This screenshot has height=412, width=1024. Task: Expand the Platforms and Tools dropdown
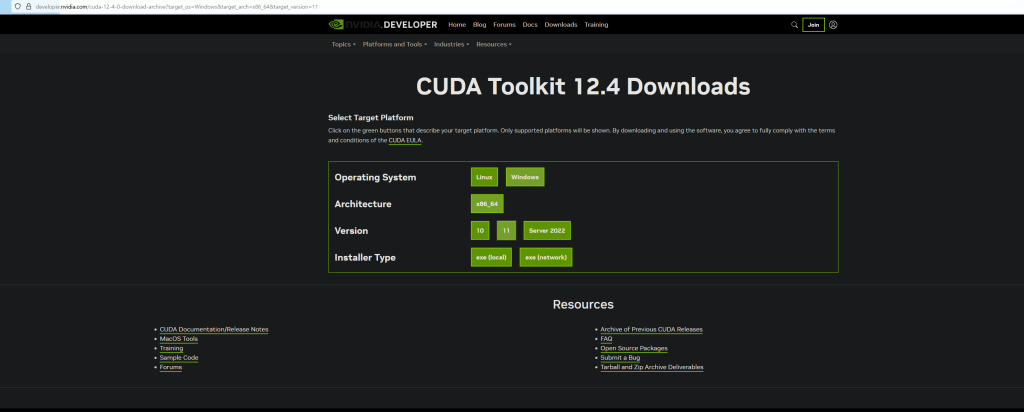(394, 44)
